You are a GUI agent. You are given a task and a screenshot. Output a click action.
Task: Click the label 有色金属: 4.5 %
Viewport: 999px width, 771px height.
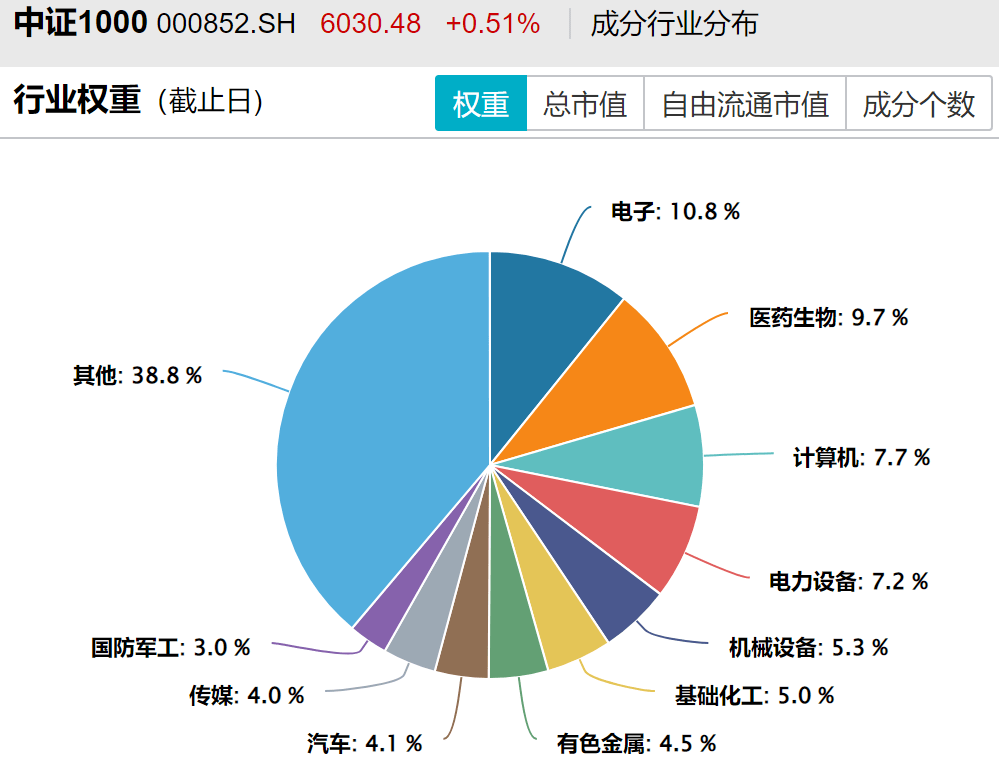coord(636,744)
